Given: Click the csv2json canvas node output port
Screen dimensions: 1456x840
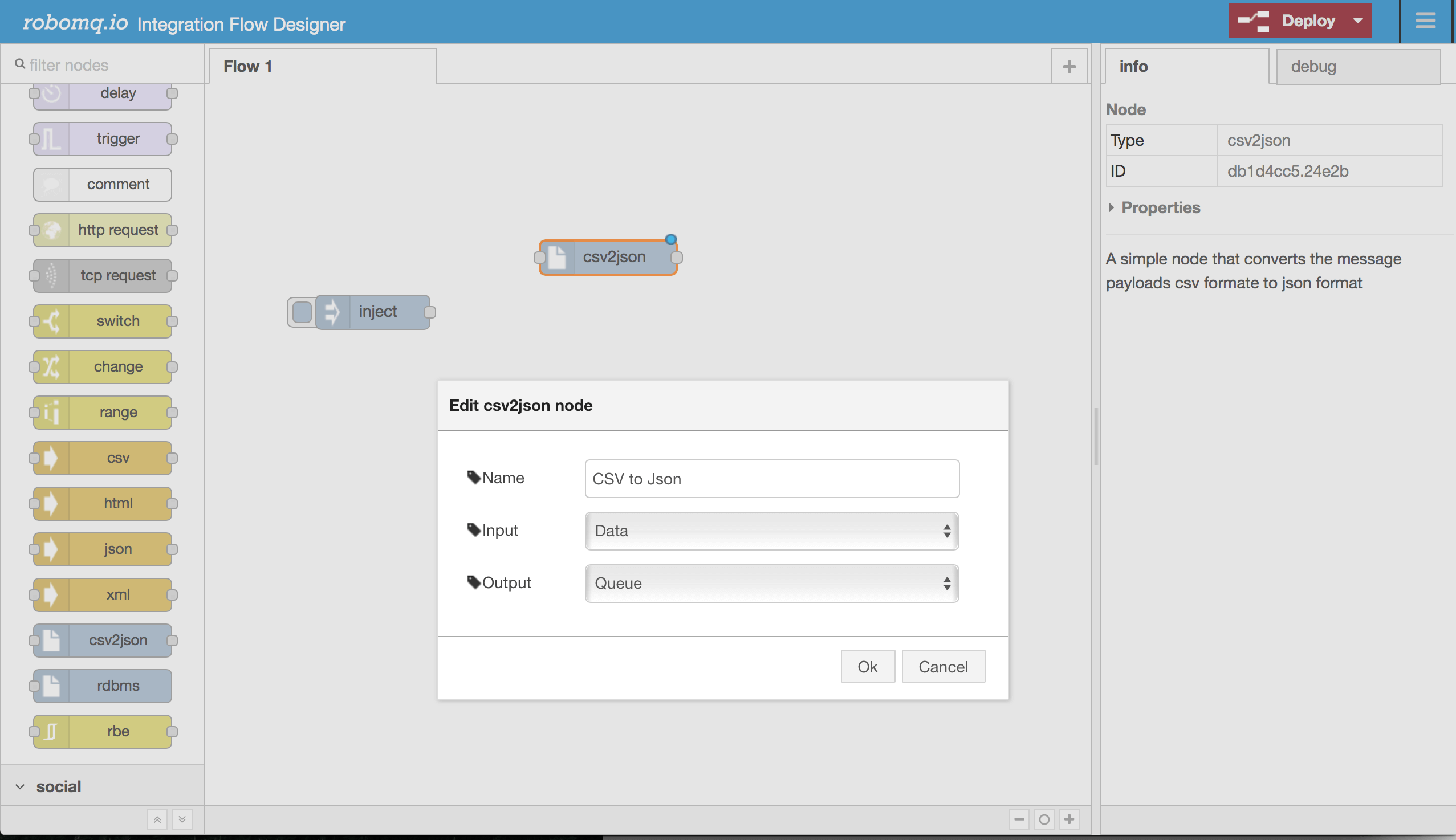Looking at the screenshot, I should coord(677,258).
